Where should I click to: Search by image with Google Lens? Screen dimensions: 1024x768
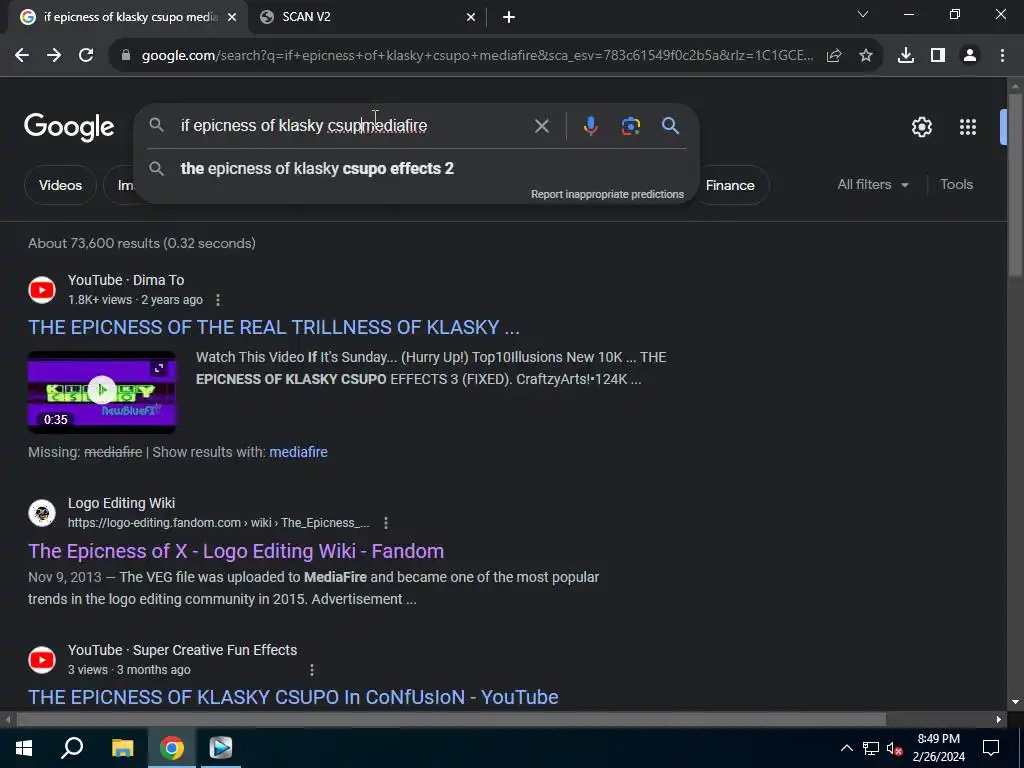click(631, 126)
